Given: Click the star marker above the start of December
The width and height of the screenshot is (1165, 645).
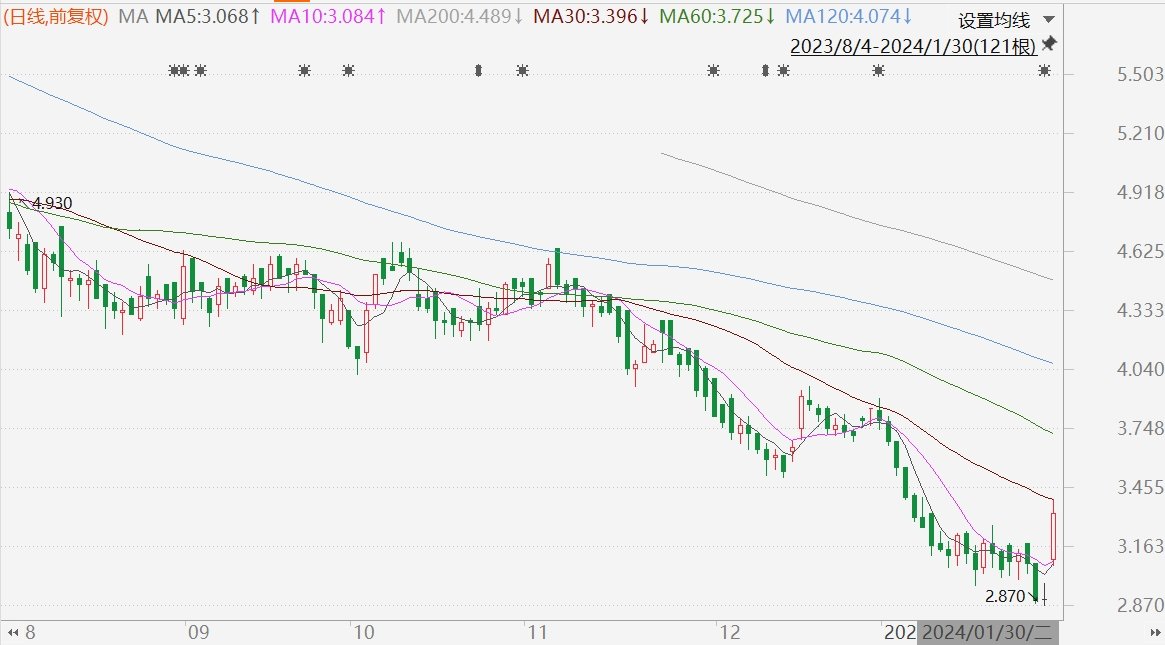Looking at the screenshot, I should [x=713, y=70].
